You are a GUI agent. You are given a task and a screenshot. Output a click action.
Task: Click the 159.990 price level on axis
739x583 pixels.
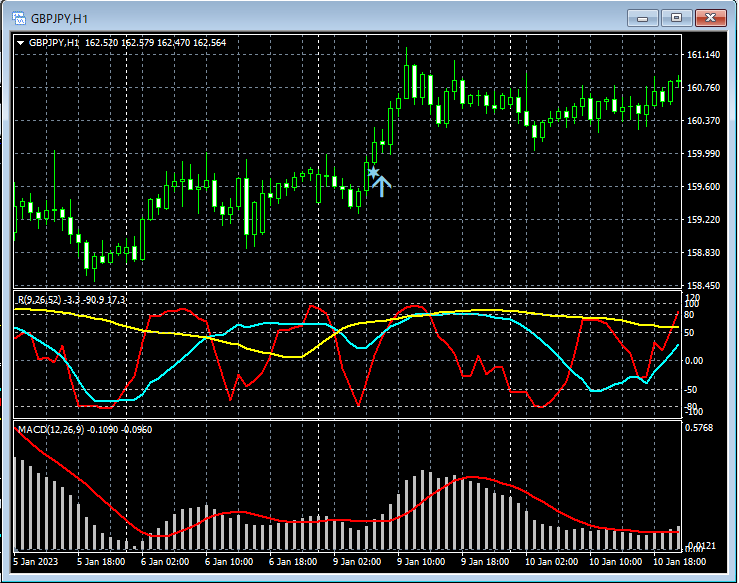(705, 154)
